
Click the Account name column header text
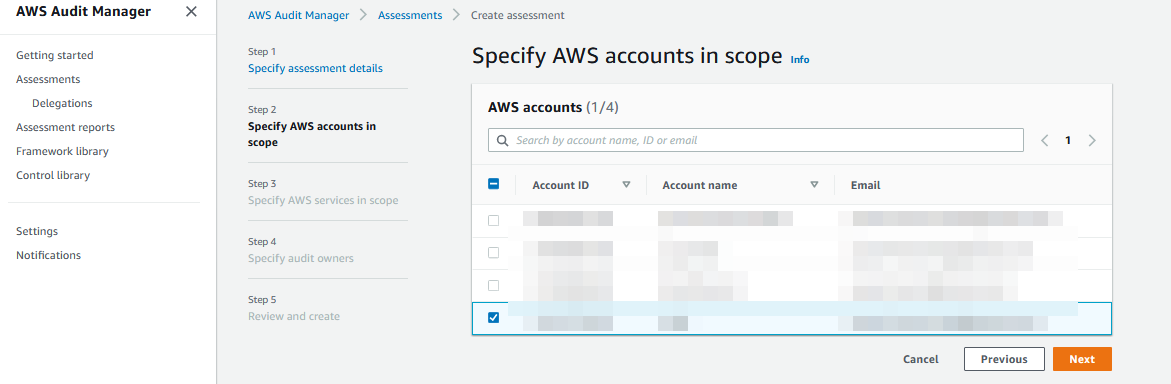pos(700,185)
